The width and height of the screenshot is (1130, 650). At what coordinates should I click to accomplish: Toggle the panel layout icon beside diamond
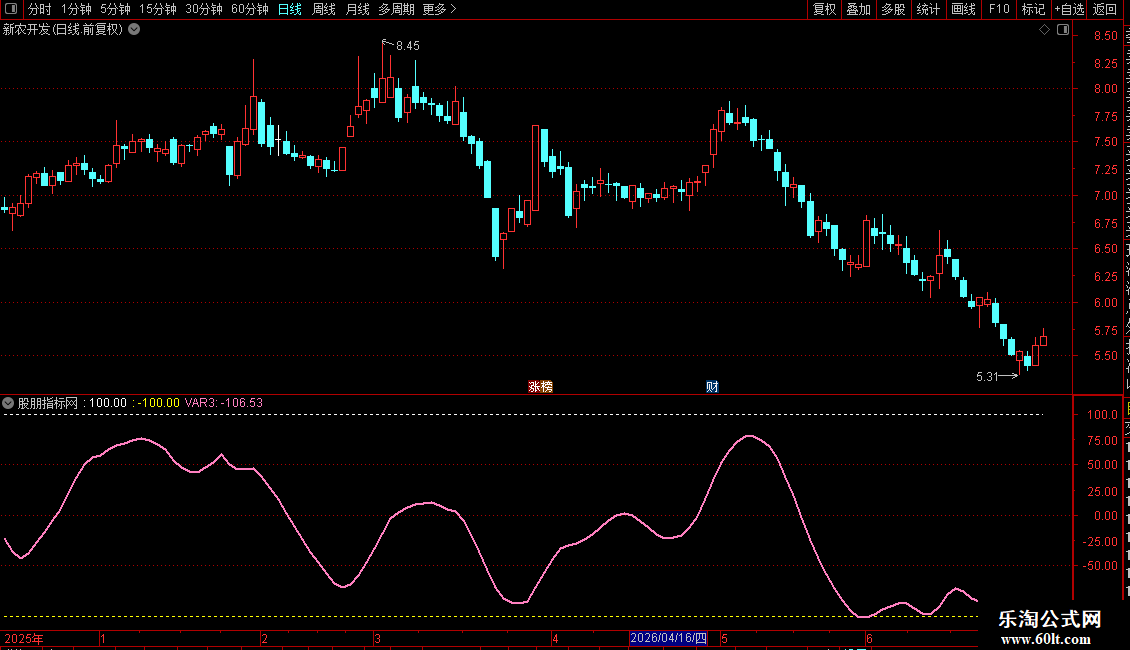pyautogui.click(x=1063, y=30)
